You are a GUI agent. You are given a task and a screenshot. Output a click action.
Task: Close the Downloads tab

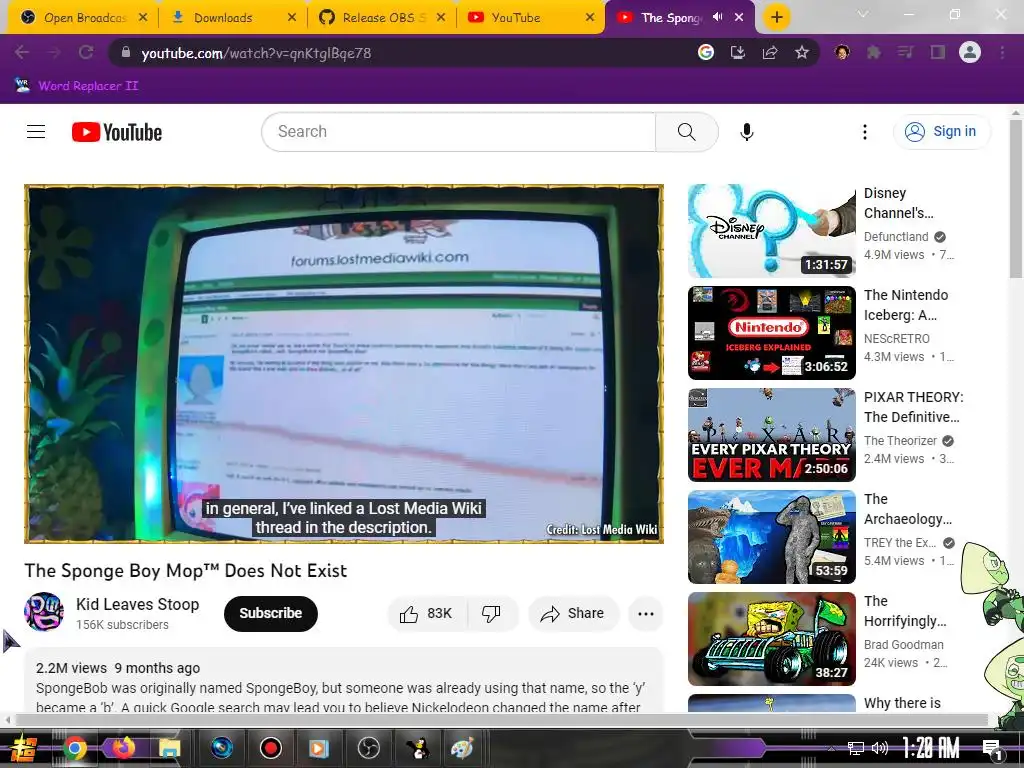(x=292, y=18)
